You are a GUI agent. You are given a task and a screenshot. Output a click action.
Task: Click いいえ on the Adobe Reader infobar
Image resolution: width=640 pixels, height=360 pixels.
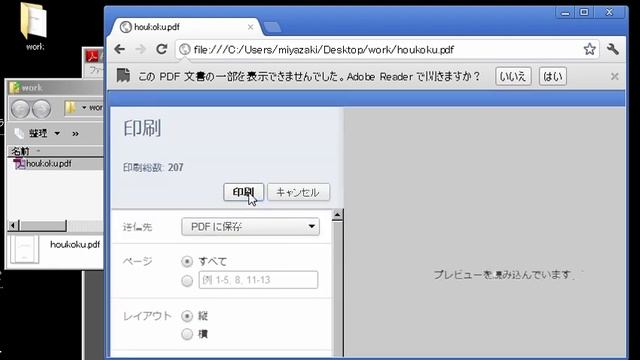click(x=513, y=76)
